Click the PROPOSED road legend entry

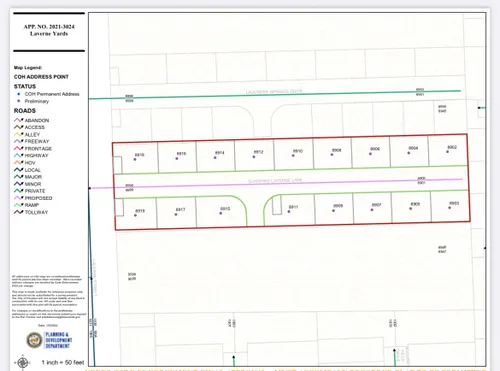click(x=33, y=198)
